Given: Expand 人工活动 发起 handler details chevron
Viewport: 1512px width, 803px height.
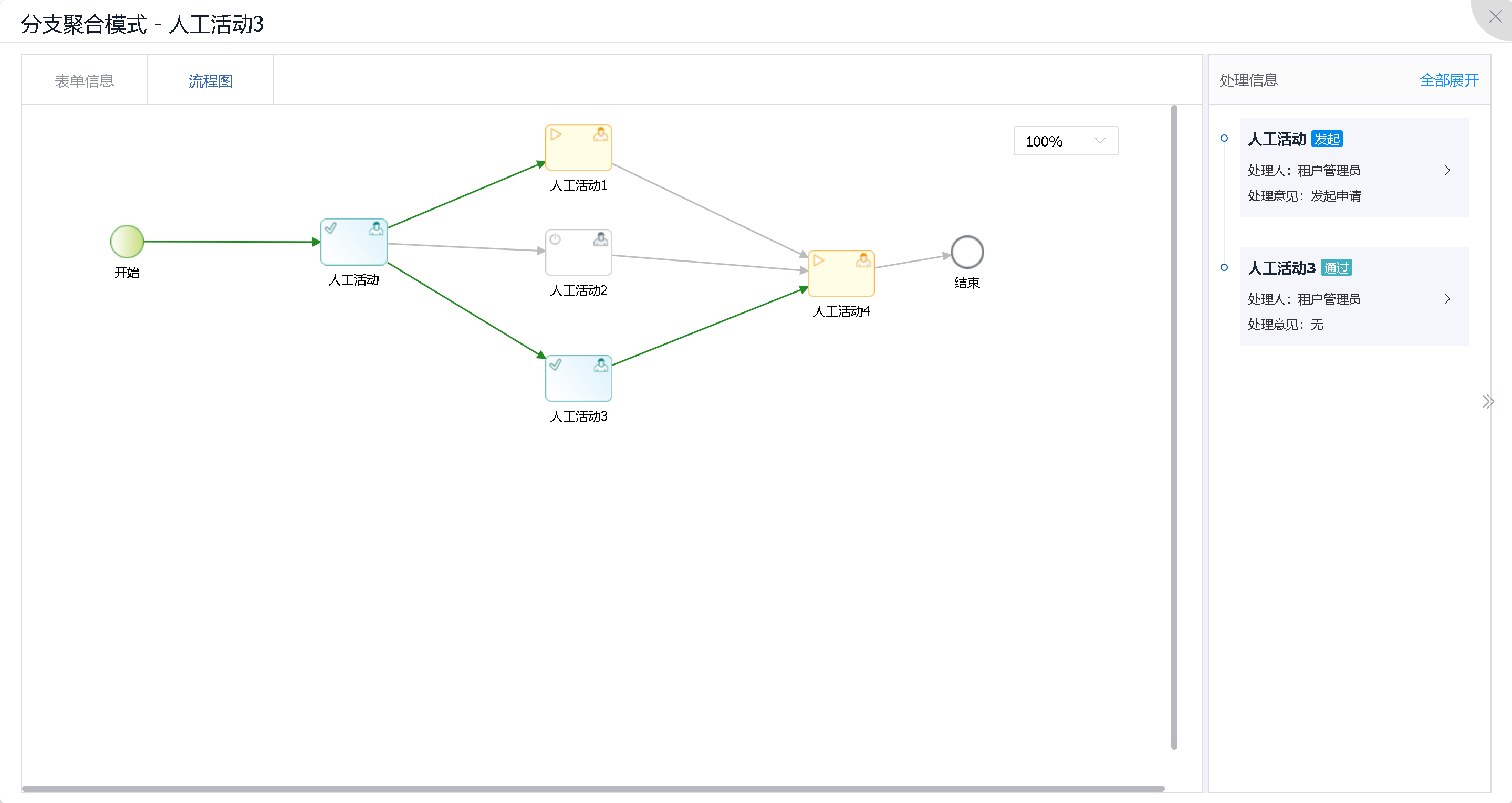Looking at the screenshot, I should pos(1447,170).
